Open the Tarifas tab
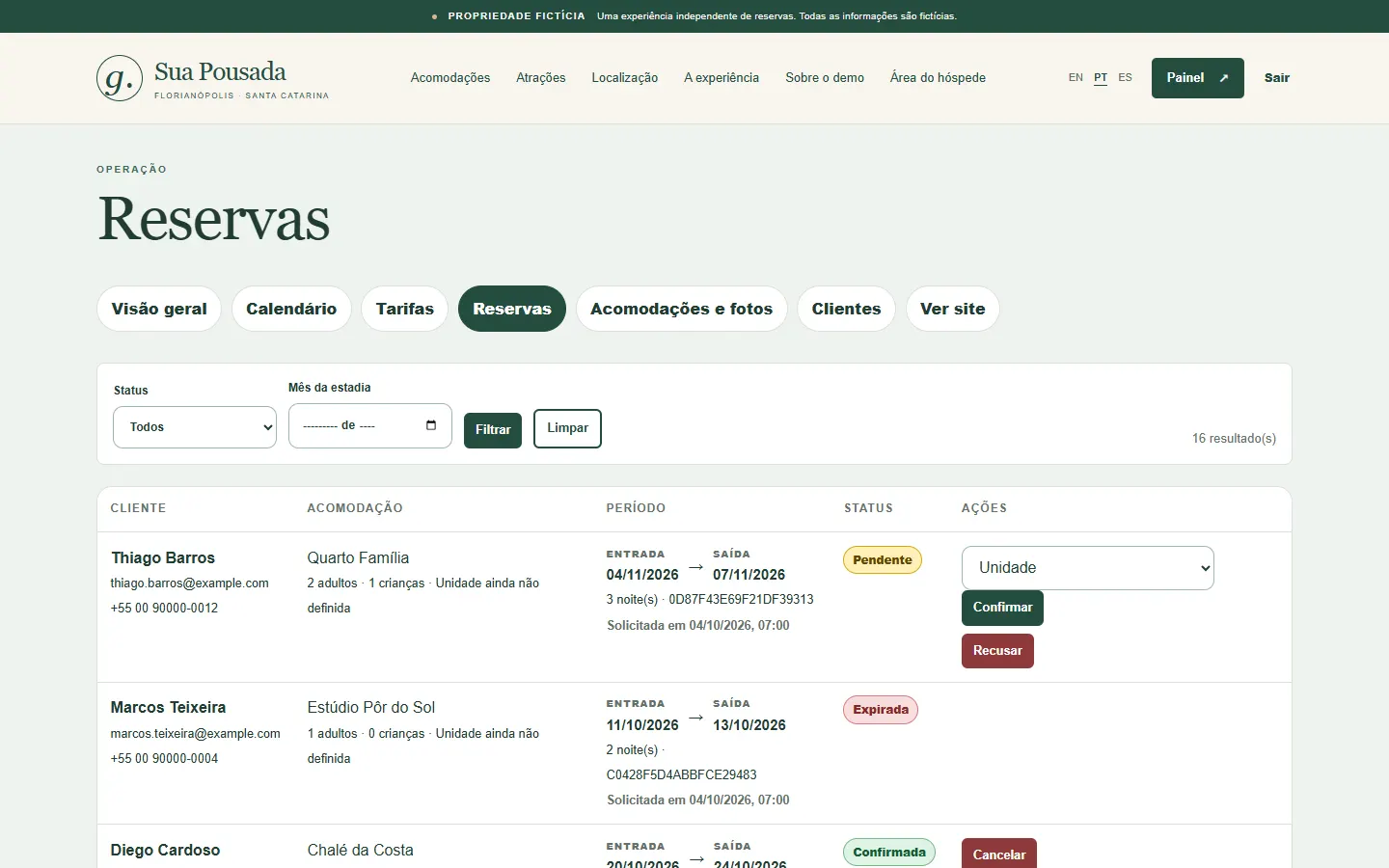Screen dimensions: 1389x868 click(405, 309)
